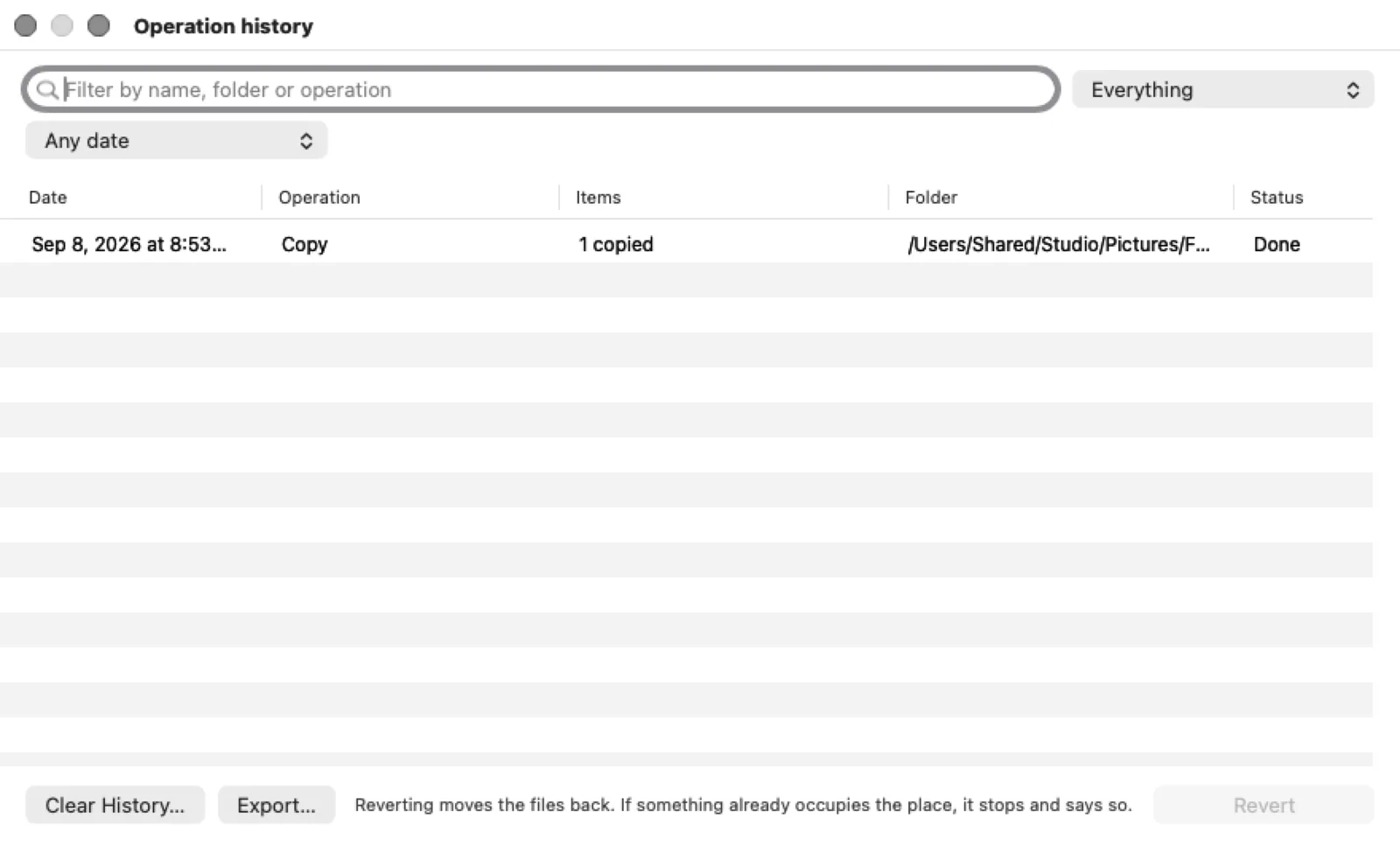
Task: Zoom the Operation history window
Action: click(99, 26)
